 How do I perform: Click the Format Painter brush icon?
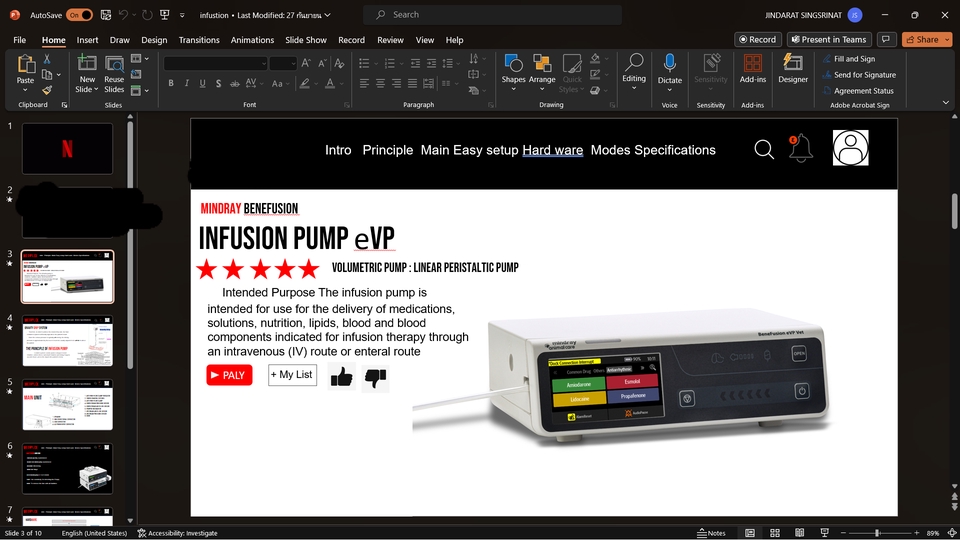pyautogui.click(x=47, y=90)
